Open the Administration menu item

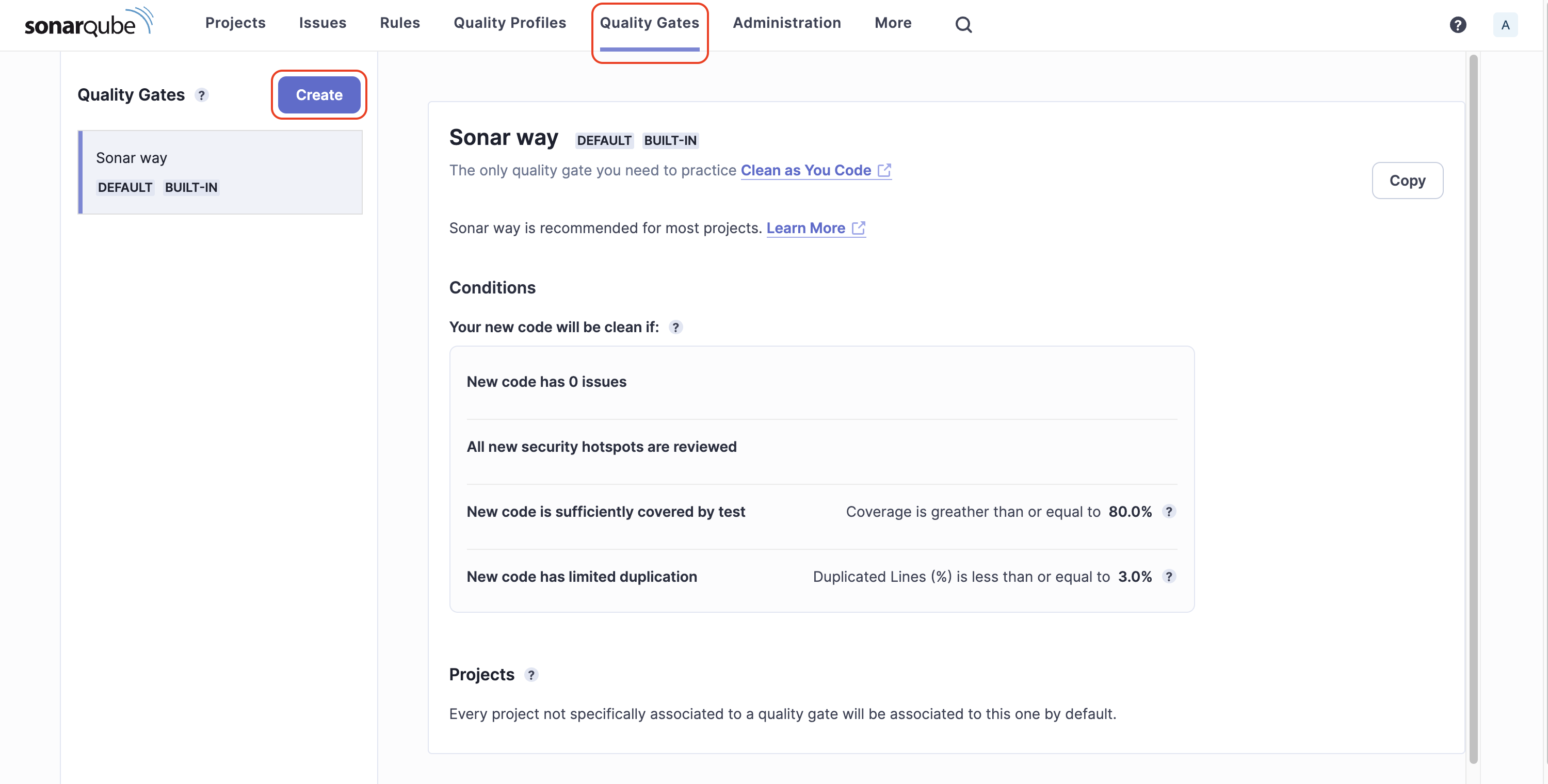point(786,23)
